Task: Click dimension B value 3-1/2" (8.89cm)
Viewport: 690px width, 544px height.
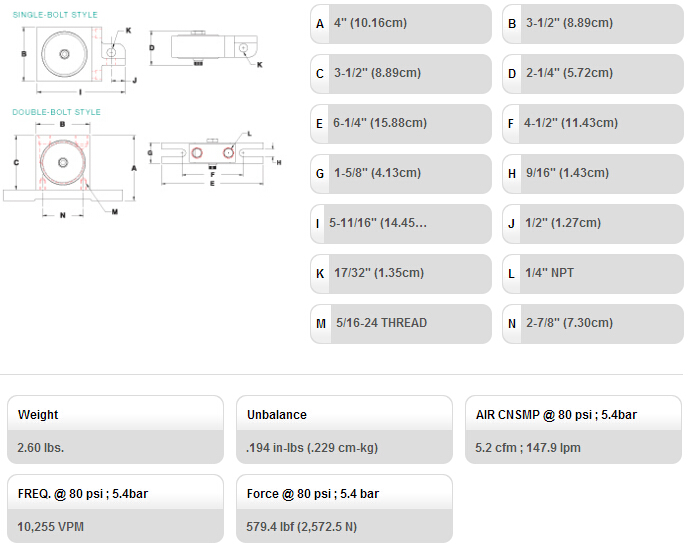Action: click(569, 23)
